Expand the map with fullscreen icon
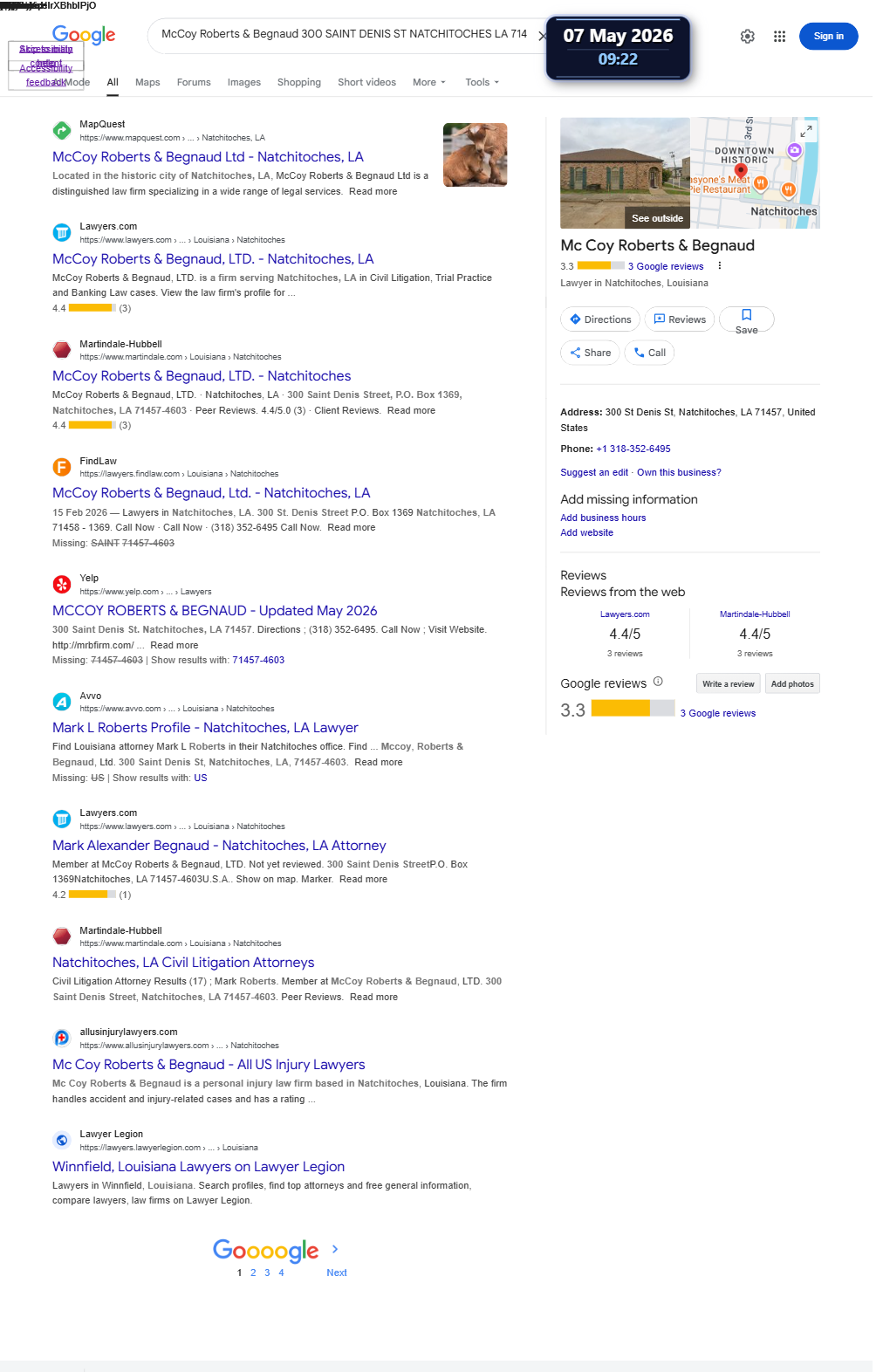 click(x=806, y=131)
